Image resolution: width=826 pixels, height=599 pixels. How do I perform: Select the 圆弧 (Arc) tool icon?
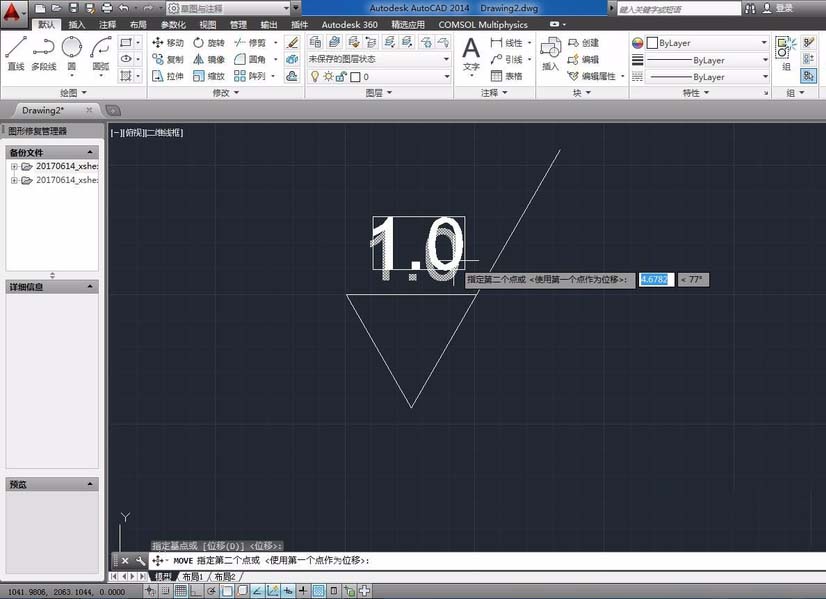pos(101,47)
